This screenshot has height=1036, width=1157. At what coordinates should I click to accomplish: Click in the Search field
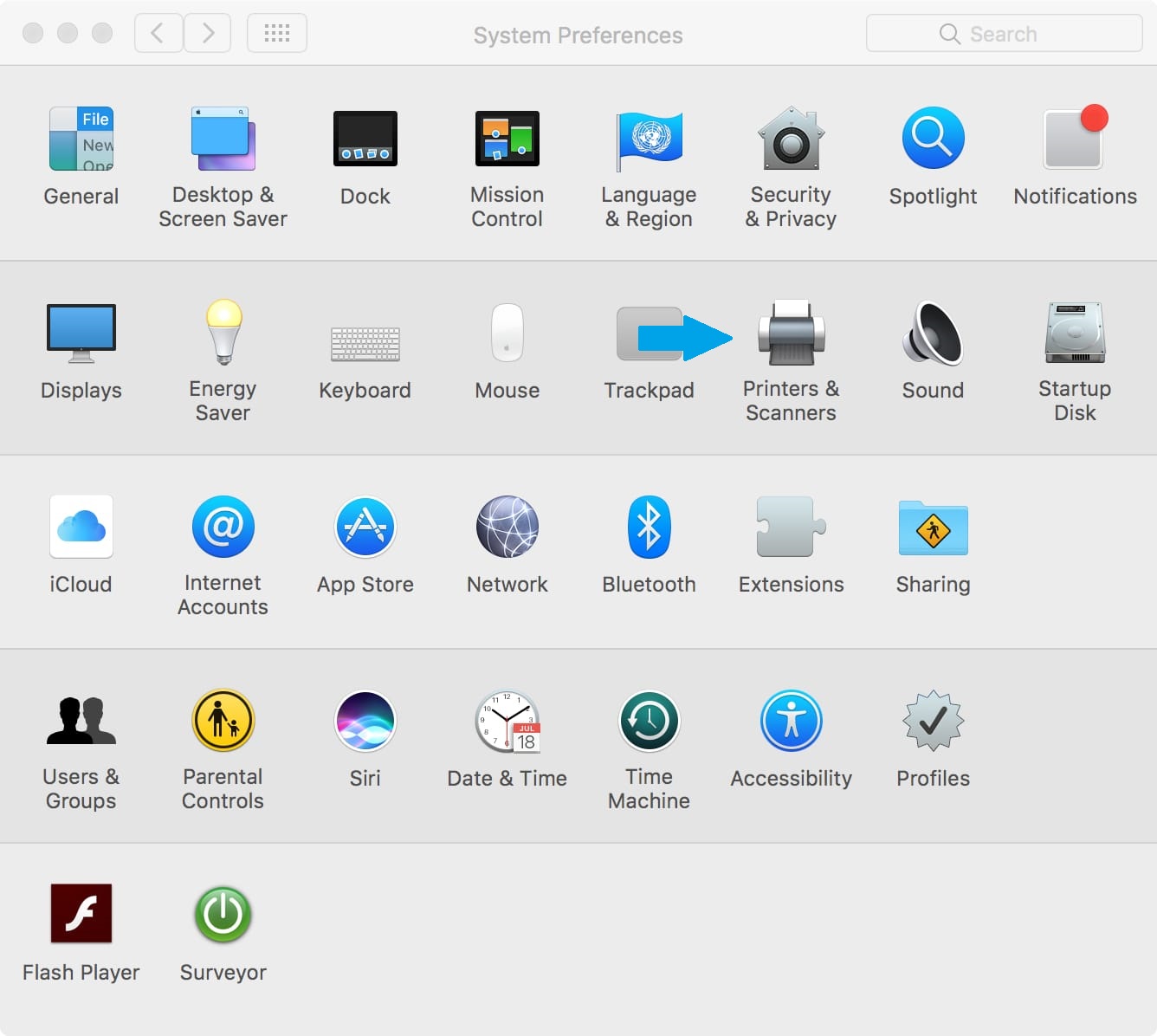coord(1004,34)
